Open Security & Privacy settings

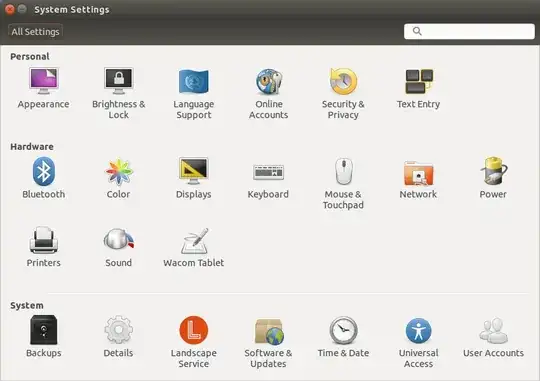pyautogui.click(x=343, y=81)
